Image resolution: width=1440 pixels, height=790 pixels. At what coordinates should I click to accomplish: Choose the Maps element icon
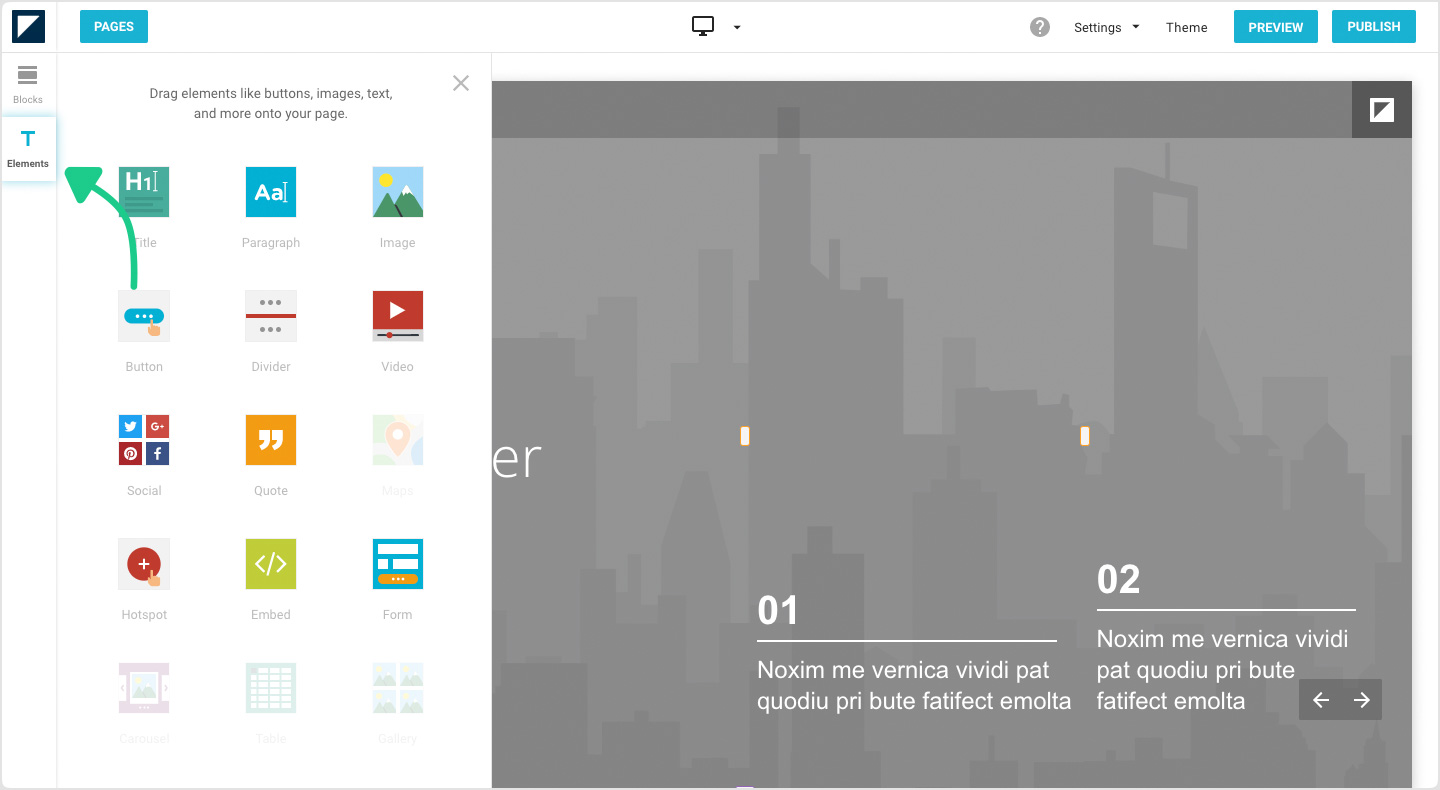[397, 440]
